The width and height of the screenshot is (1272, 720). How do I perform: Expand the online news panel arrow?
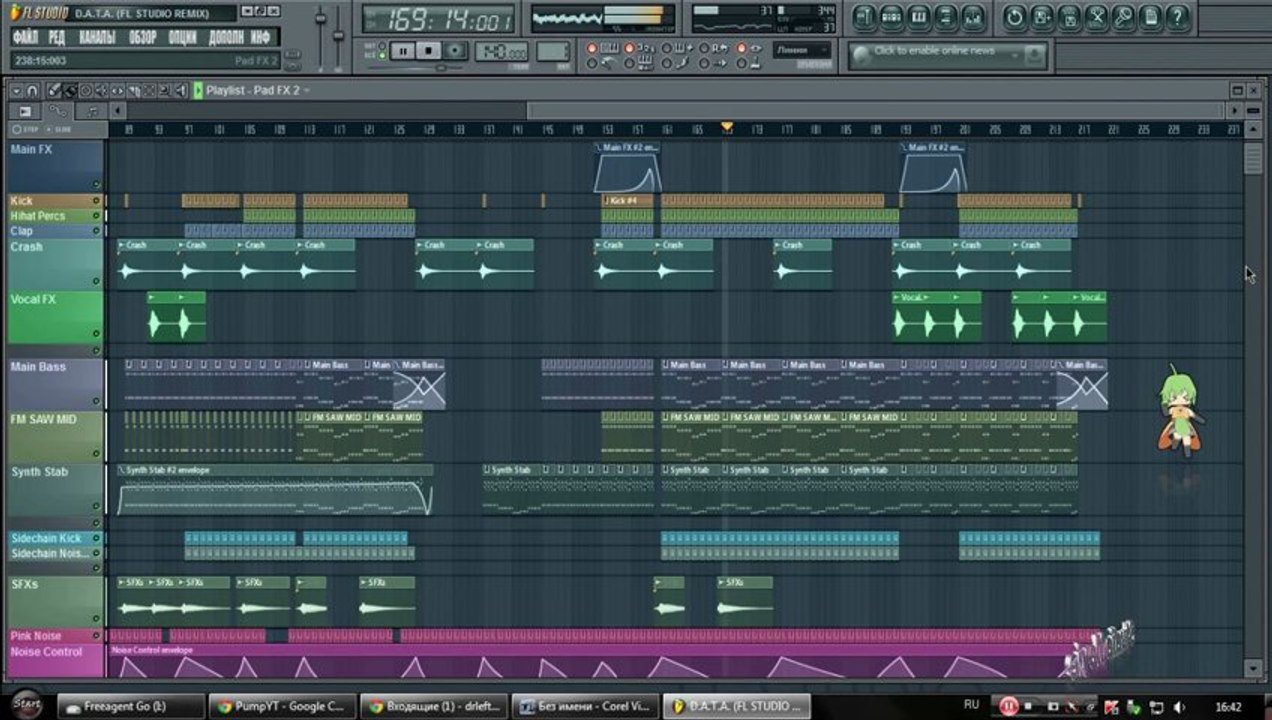point(1015,55)
